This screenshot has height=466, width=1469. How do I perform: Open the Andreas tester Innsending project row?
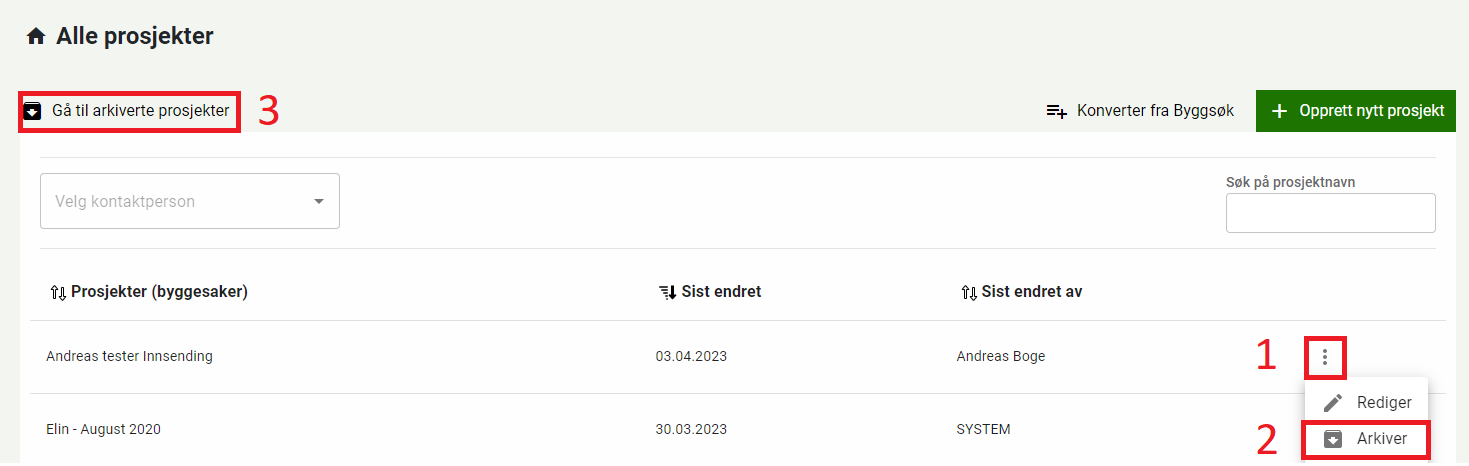pyautogui.click(x=130, y=356)
